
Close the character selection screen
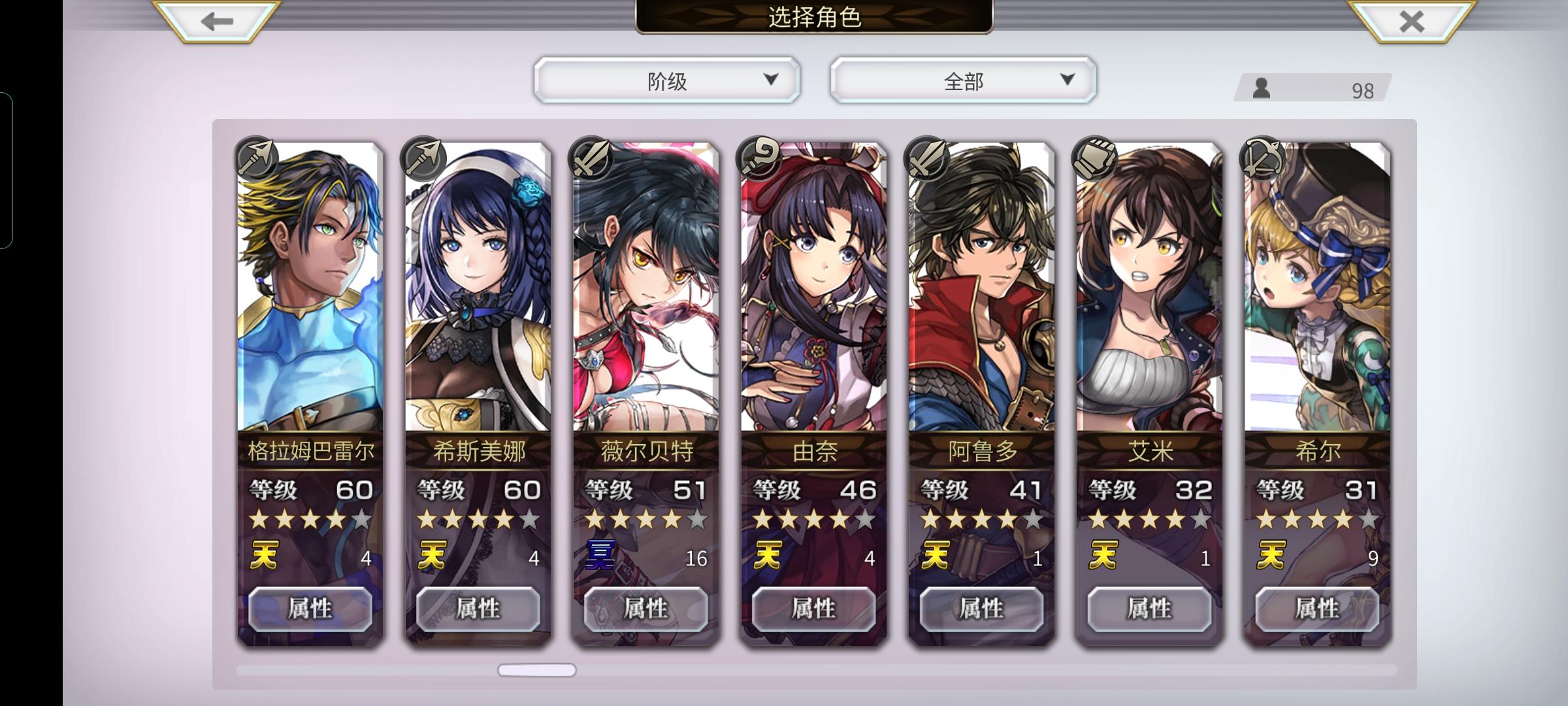coord(1411,22)
